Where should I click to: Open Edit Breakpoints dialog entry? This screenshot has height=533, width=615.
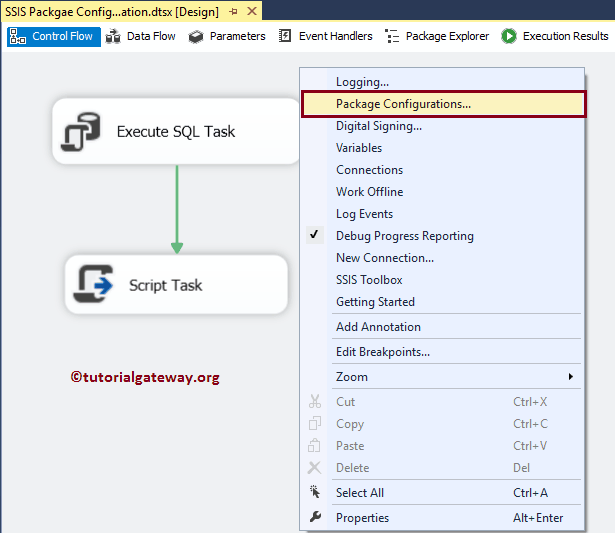[x=442, y=352]
